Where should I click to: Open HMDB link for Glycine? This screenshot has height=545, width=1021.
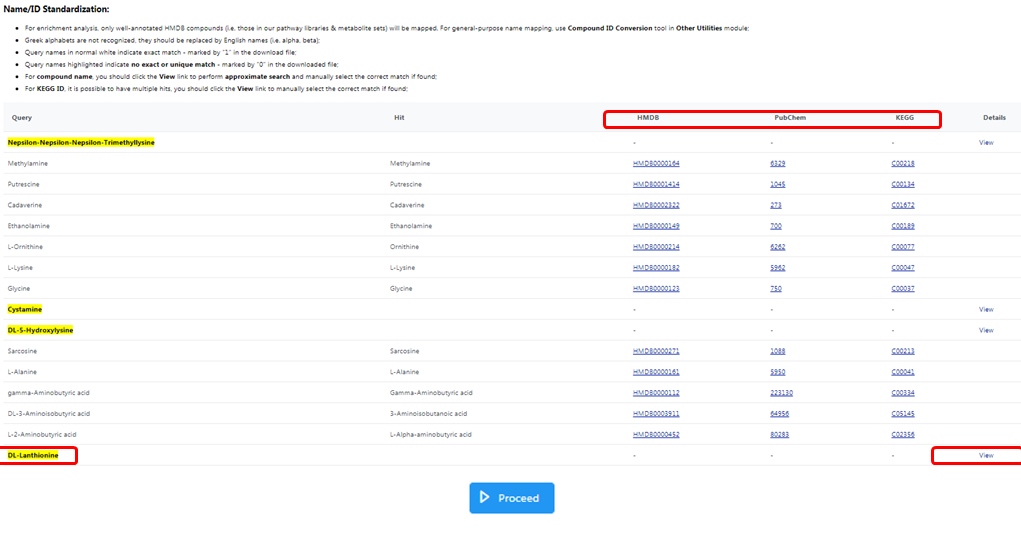pos(655,288)
